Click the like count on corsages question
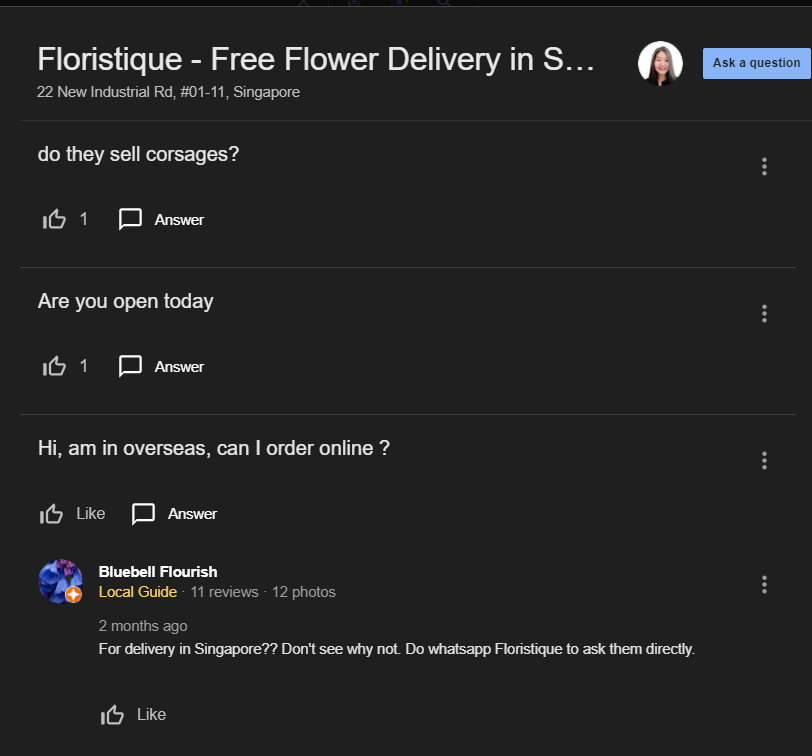Image resolution: width=812 pixels, height=756 pixels. (x=84, y=219)
